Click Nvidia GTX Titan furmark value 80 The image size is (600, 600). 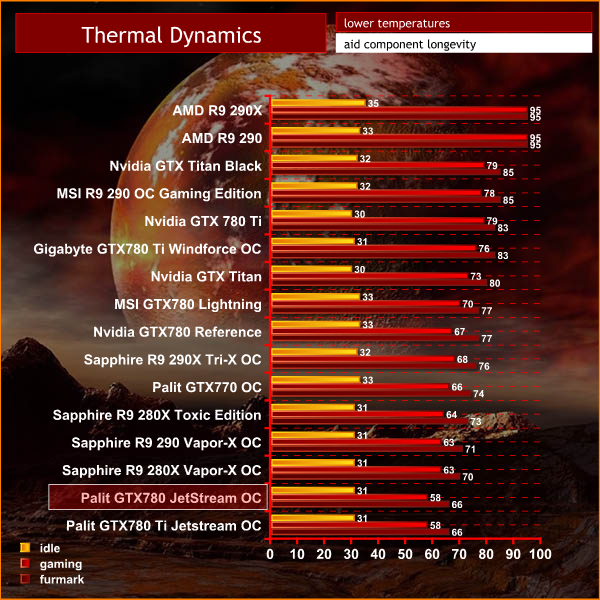(x=495, y=283)
